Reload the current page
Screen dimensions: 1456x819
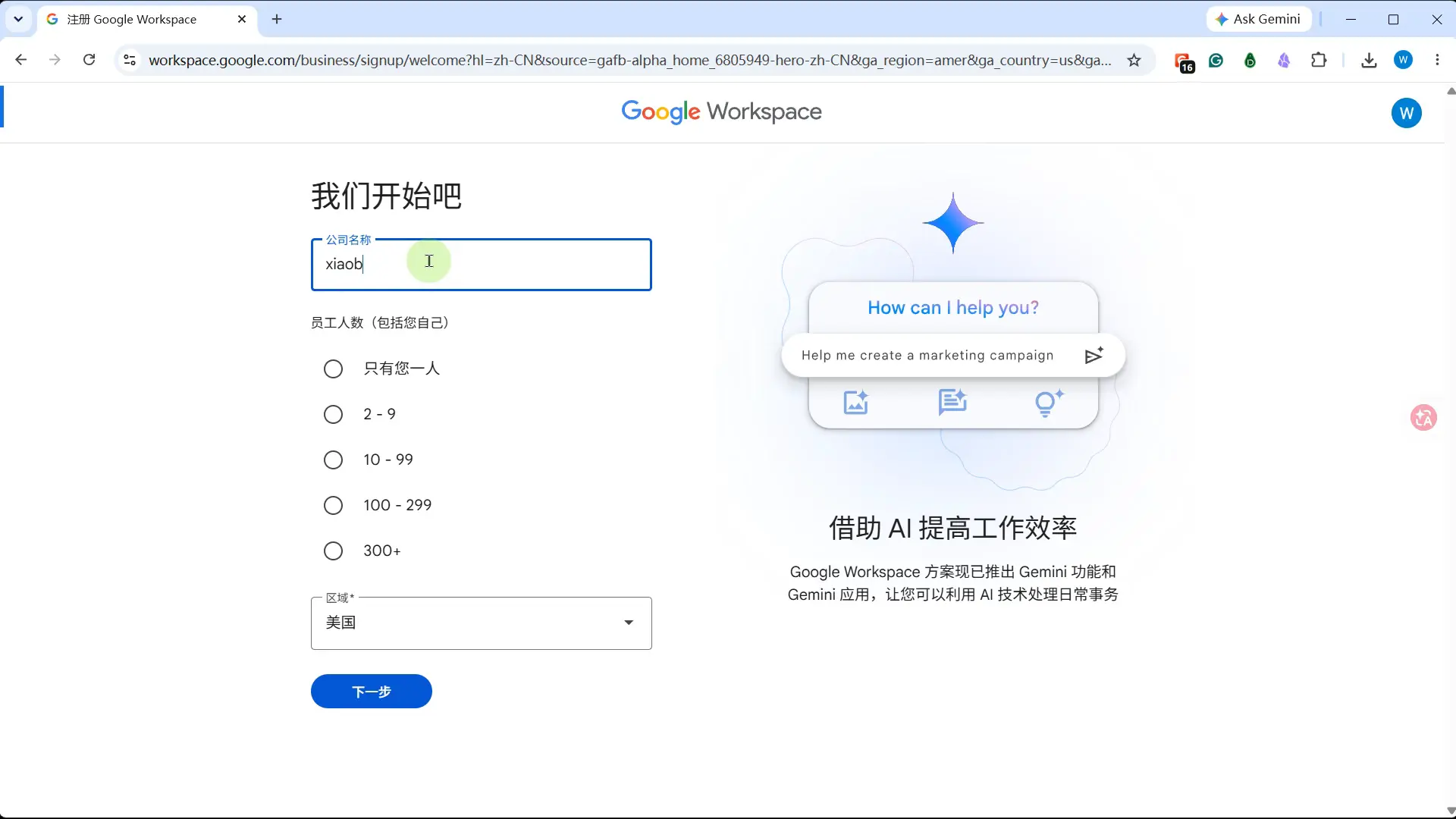coord(89,60)
